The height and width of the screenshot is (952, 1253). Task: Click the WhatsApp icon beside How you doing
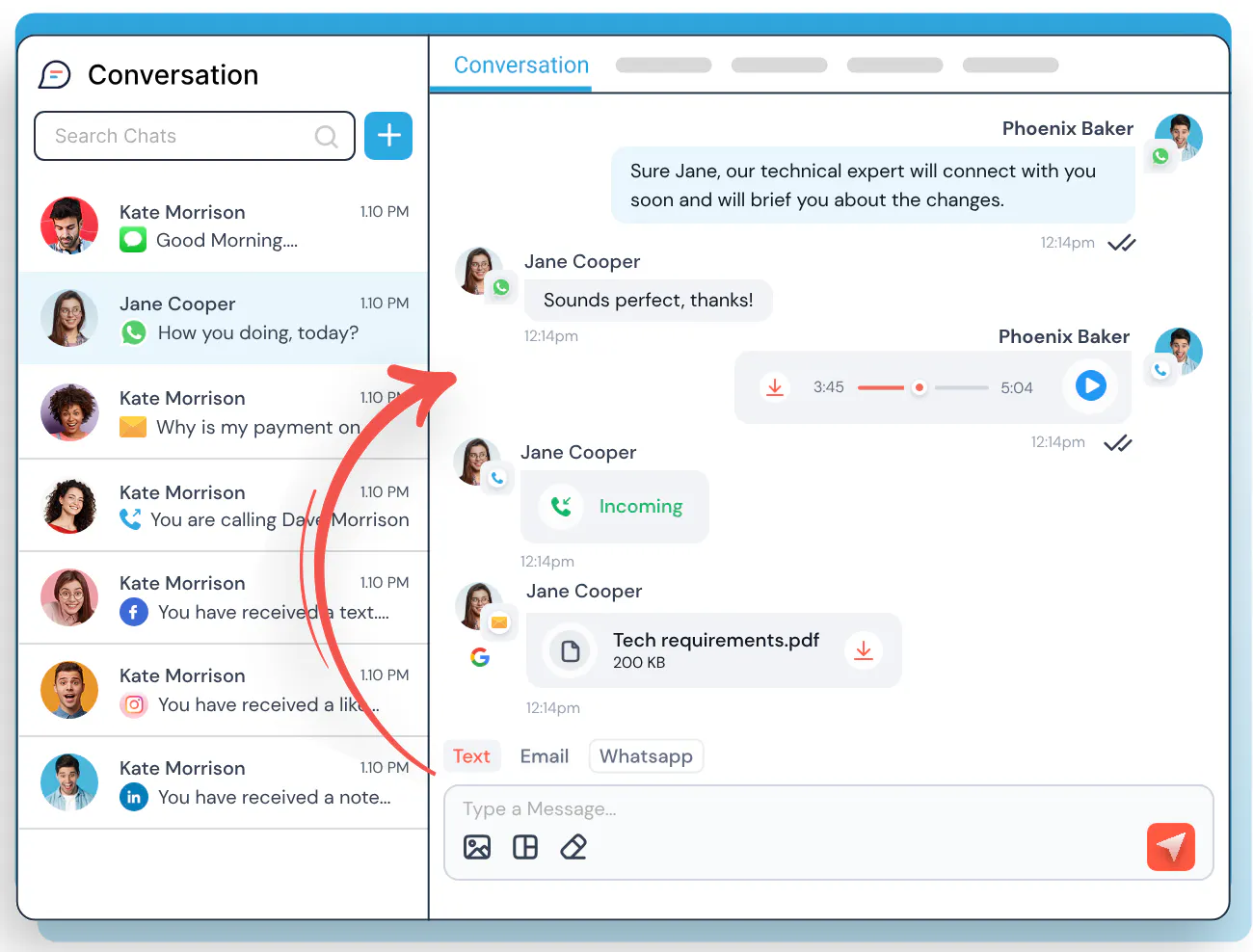tap(134, 332)
